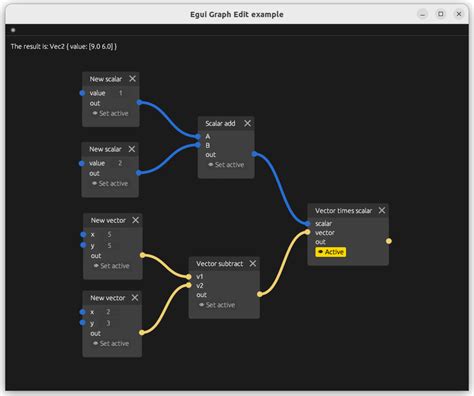The width and height of the screenshot is (474, 396).
Task: Click the out port of scalar value 2 node
Action: (x=139, y=173)
